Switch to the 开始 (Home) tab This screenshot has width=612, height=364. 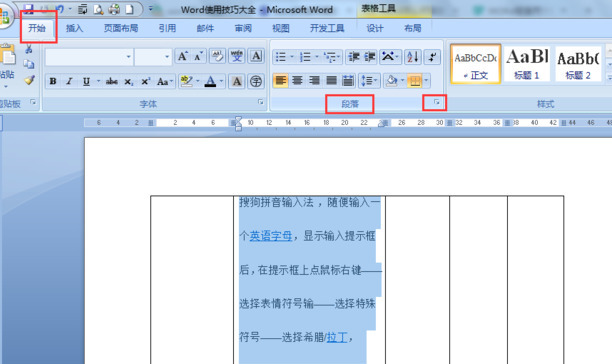click(37, 28)
